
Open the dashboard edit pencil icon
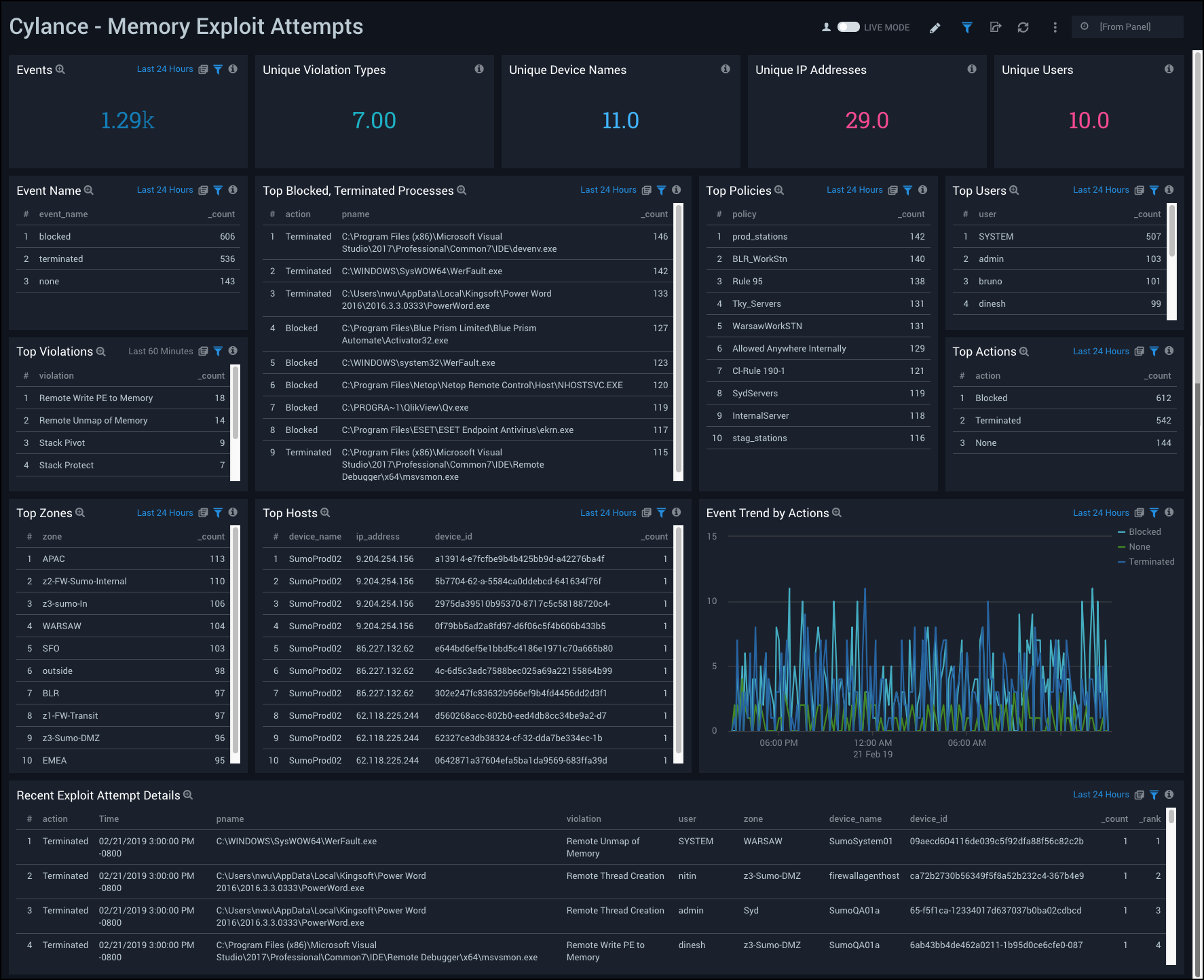coord(935,28)
